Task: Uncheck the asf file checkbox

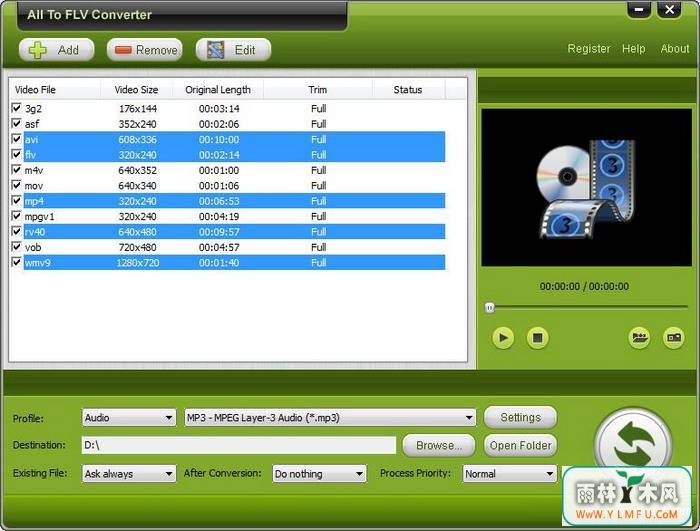Action: (17, 123)
